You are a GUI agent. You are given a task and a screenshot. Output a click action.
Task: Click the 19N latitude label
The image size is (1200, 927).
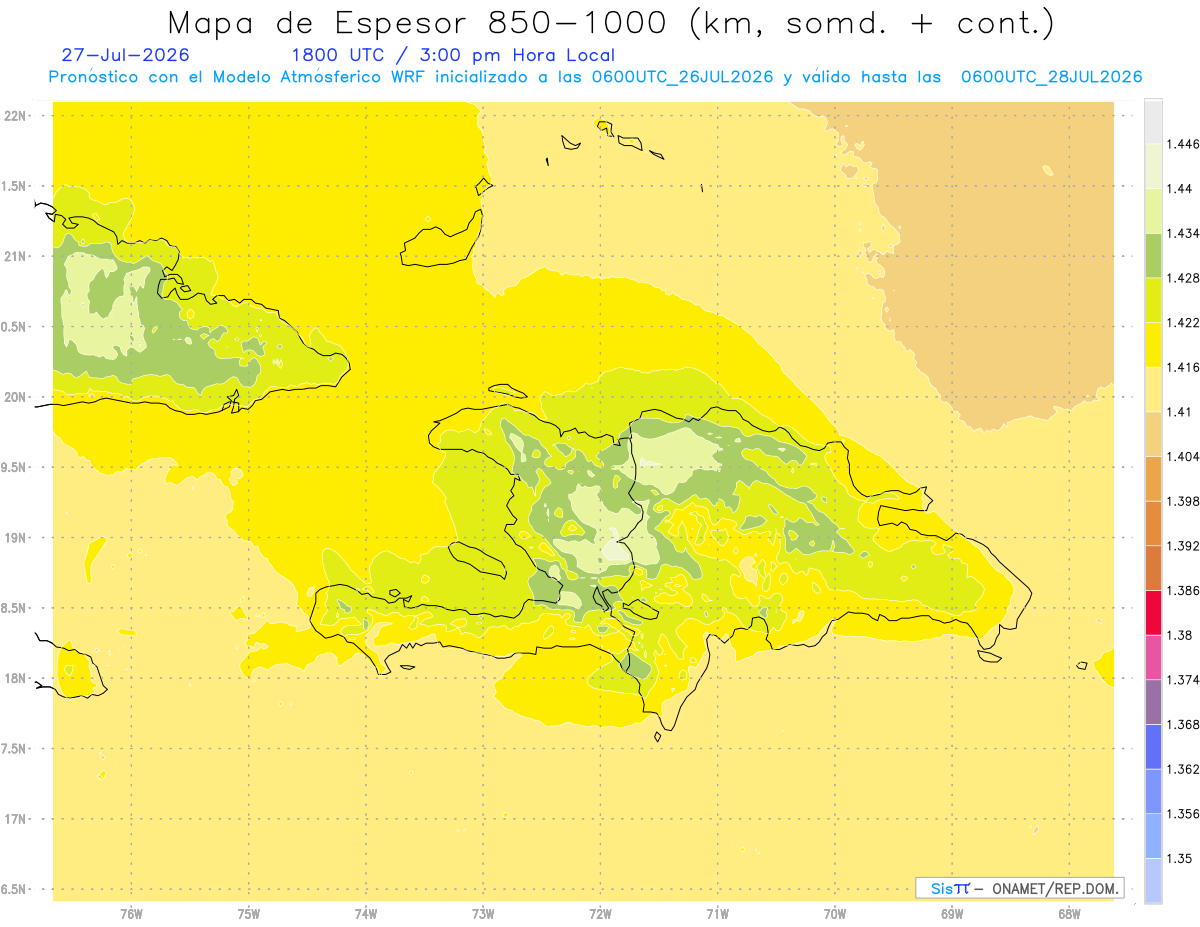(16, 538)
